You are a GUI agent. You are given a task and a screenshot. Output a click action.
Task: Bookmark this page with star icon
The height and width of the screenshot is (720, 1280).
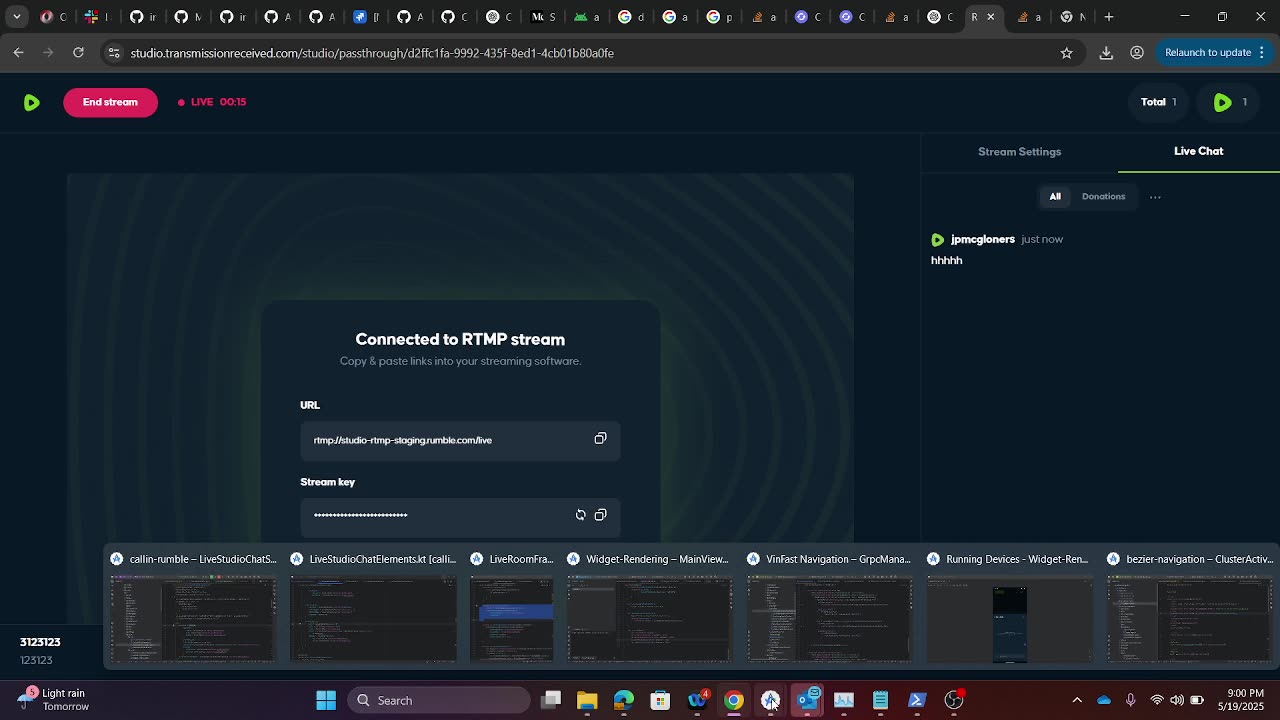click(x=1066, y=53)
